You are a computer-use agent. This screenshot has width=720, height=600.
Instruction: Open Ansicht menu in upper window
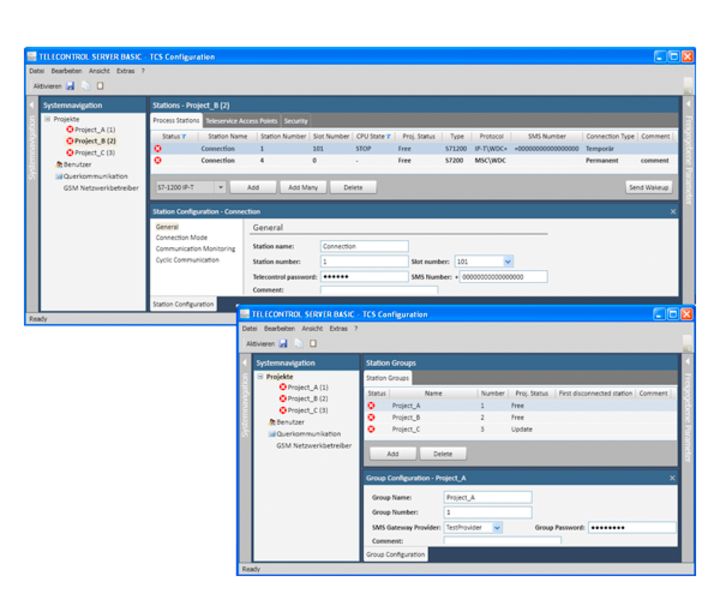99,71
